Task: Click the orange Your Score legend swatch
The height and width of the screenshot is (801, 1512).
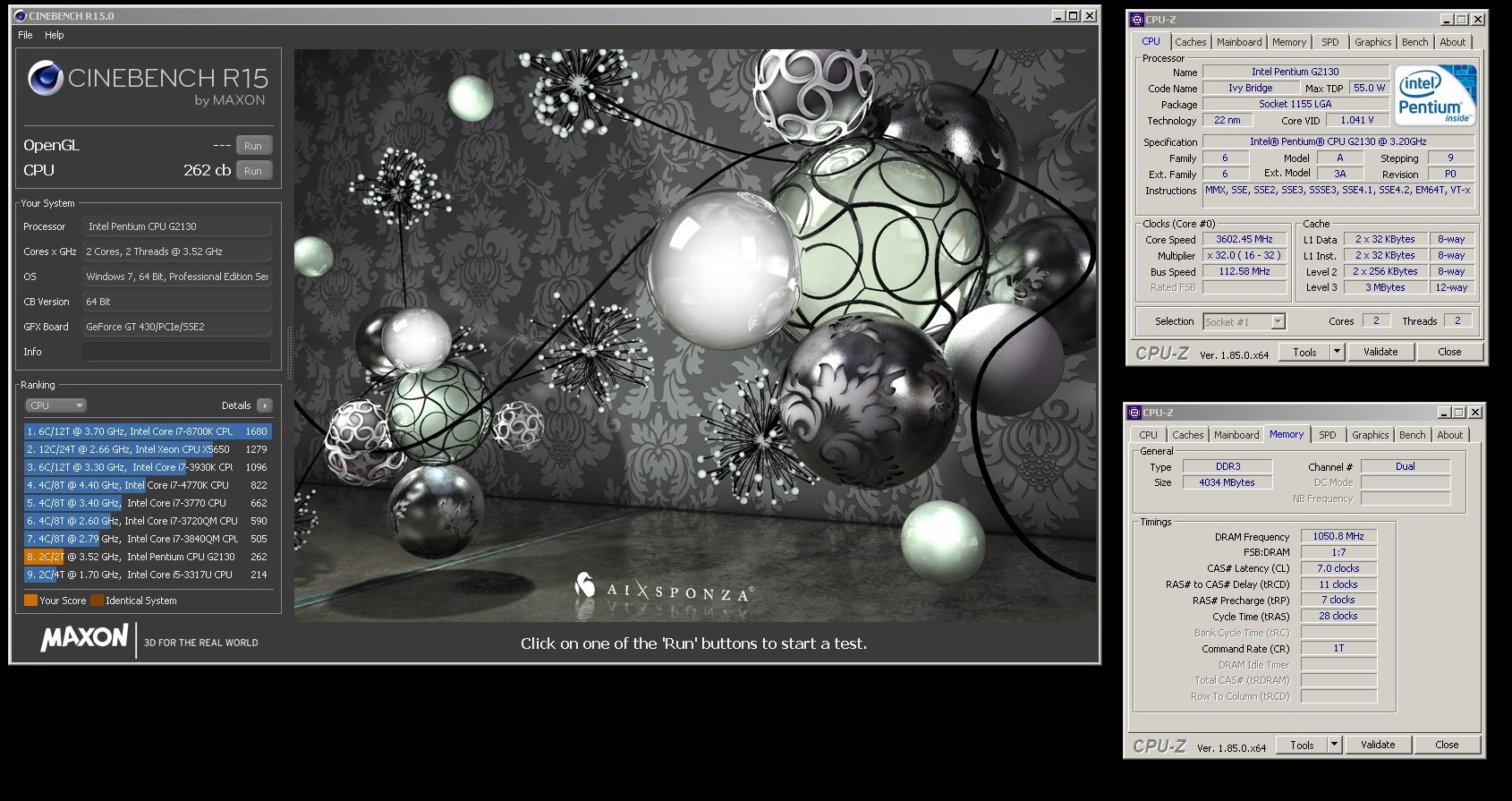Action: (x=30, y=601)
